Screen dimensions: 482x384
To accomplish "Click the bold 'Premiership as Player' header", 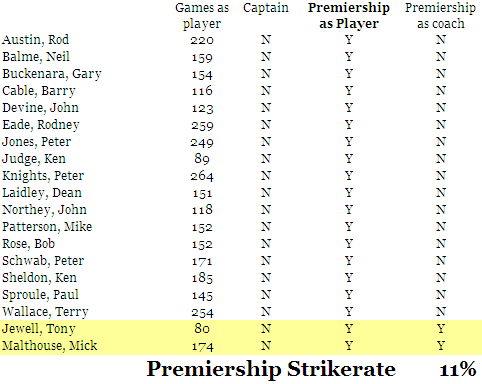I will (x=348, y=16).
